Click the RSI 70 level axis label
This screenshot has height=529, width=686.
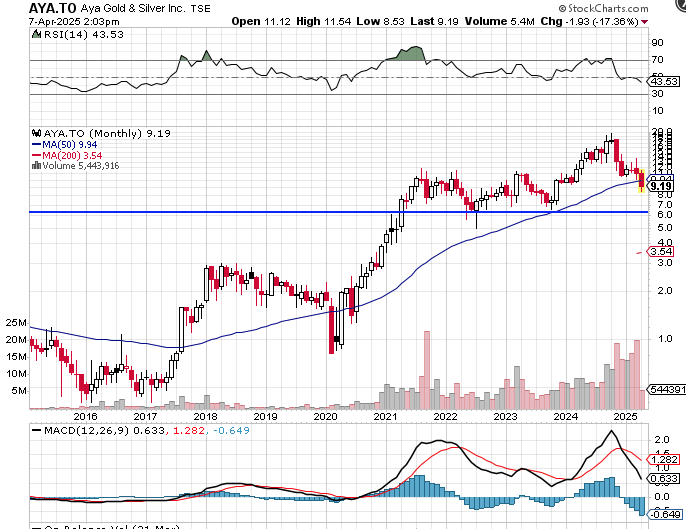pos(658,60)
